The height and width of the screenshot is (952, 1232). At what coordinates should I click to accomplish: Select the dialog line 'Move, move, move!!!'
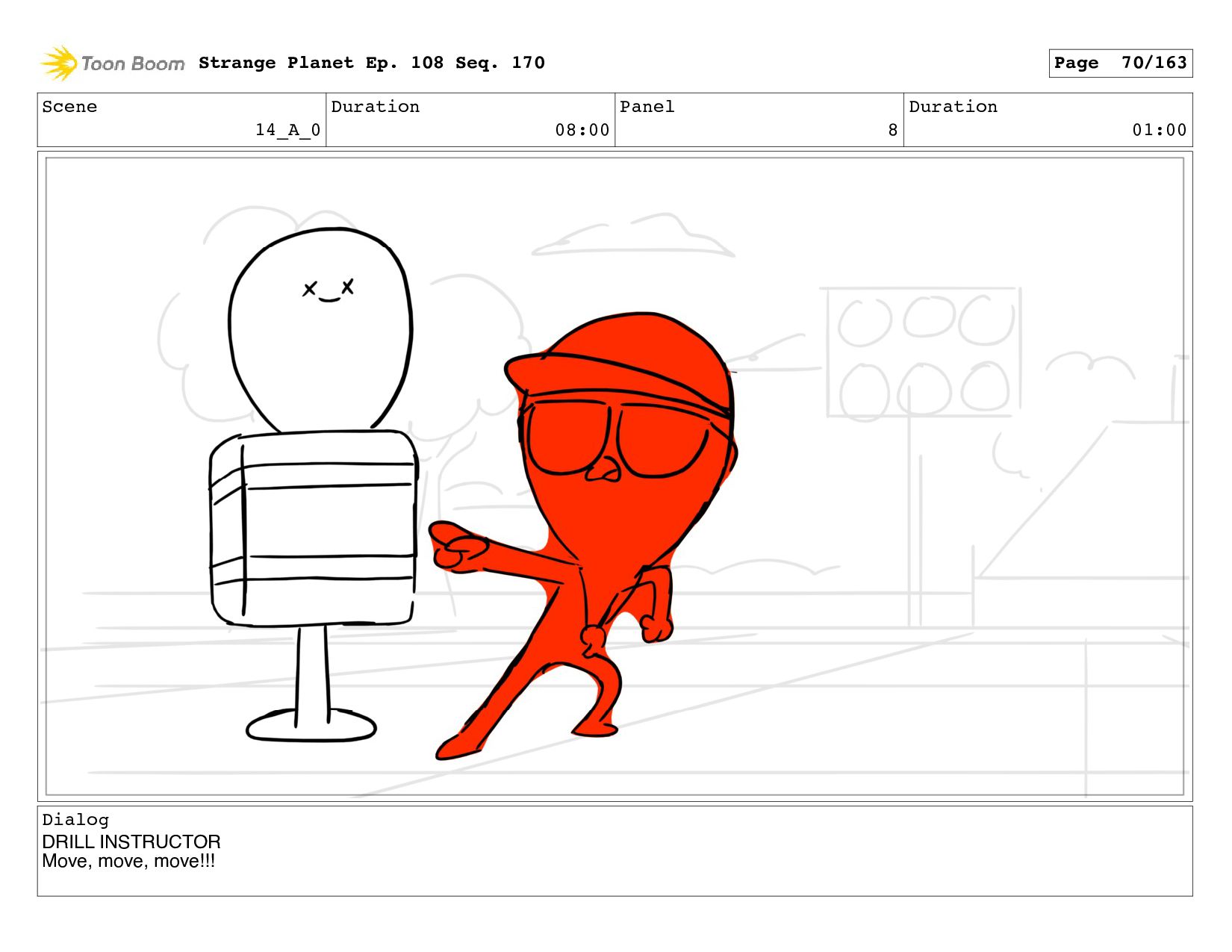point(128,861)
